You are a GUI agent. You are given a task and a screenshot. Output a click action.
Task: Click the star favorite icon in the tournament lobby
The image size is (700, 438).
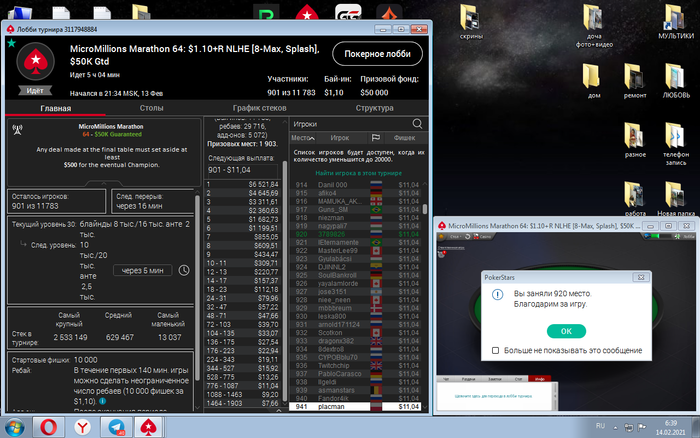(11, 43)
